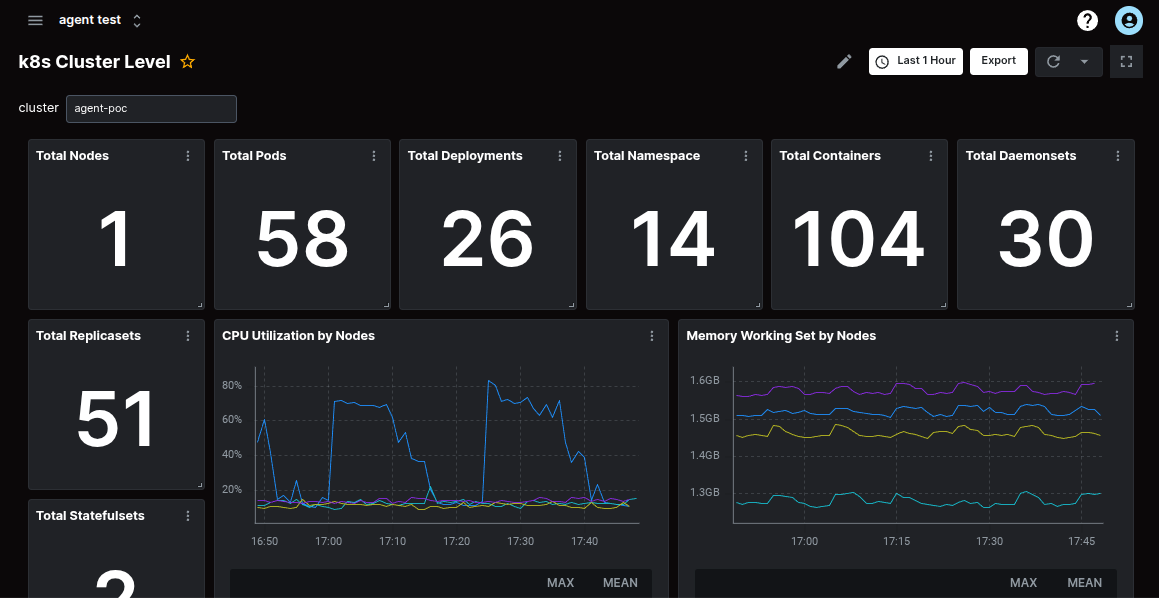Image resolution: width=1159 pixels, height=598 pixels.
Task: Expand the agent test dashboard switcher chevrons
Action: [x=137, y=20]
